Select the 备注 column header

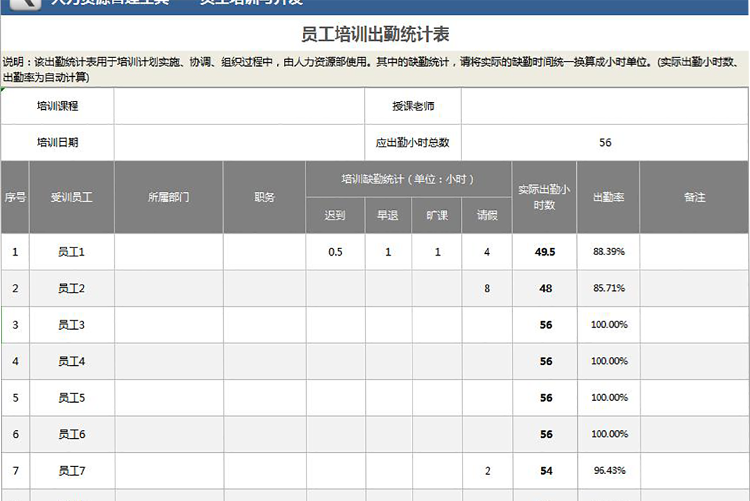[x=695, y=197]
